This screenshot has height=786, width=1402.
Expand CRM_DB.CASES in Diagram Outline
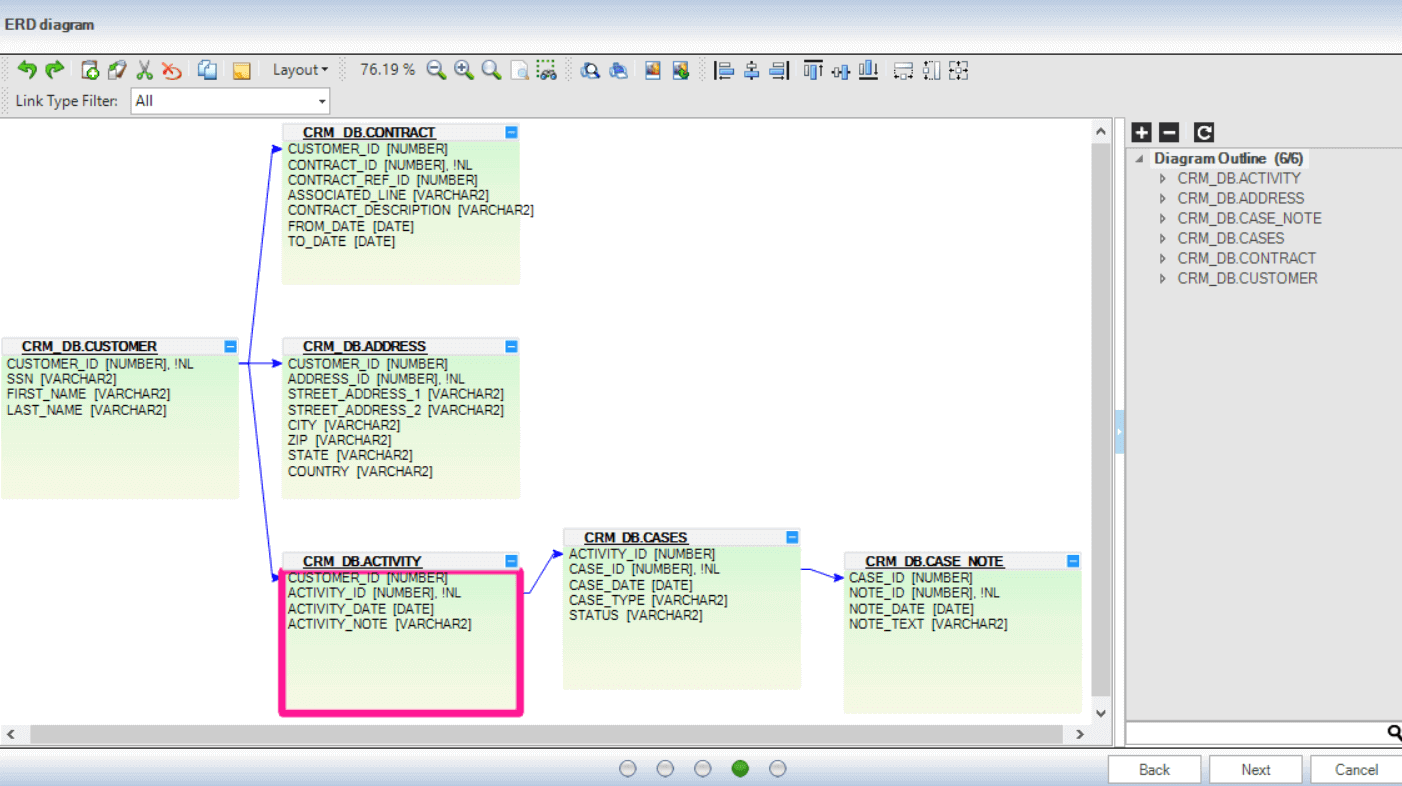(1162, 239)
